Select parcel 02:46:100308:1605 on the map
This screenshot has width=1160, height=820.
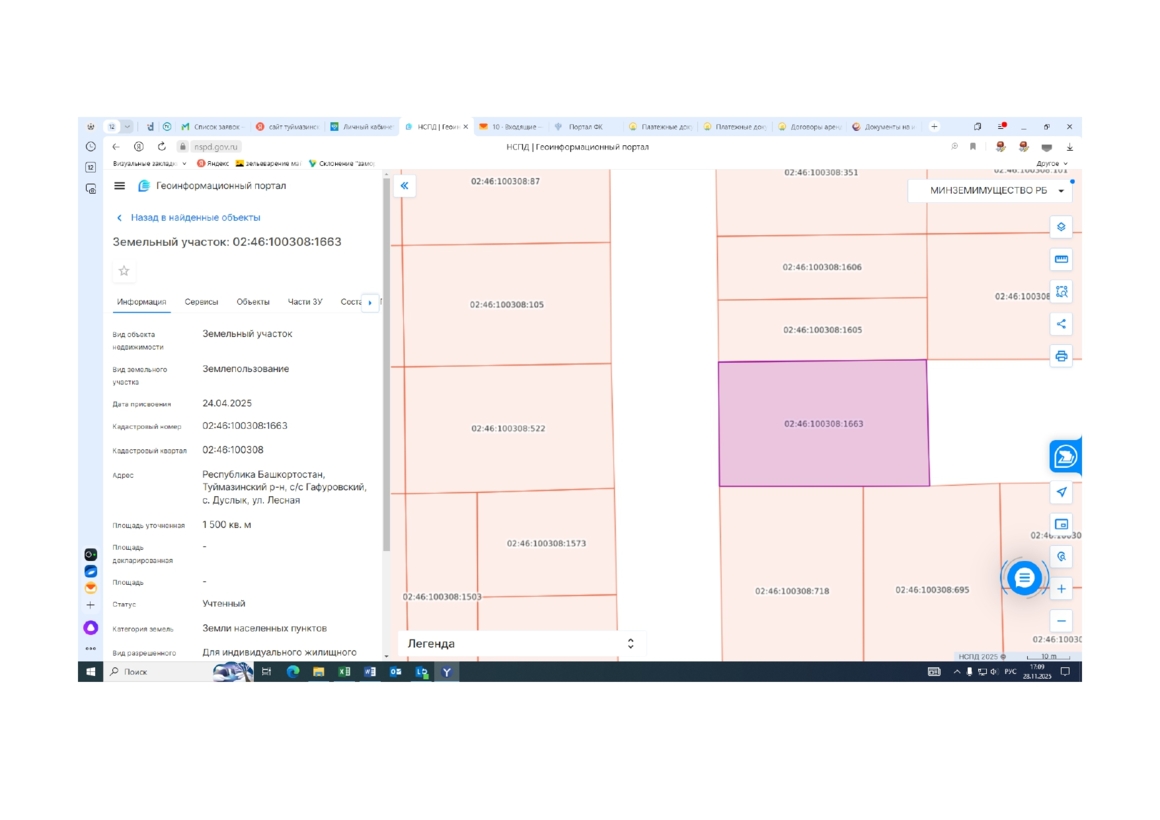click(x=822, y=330)
